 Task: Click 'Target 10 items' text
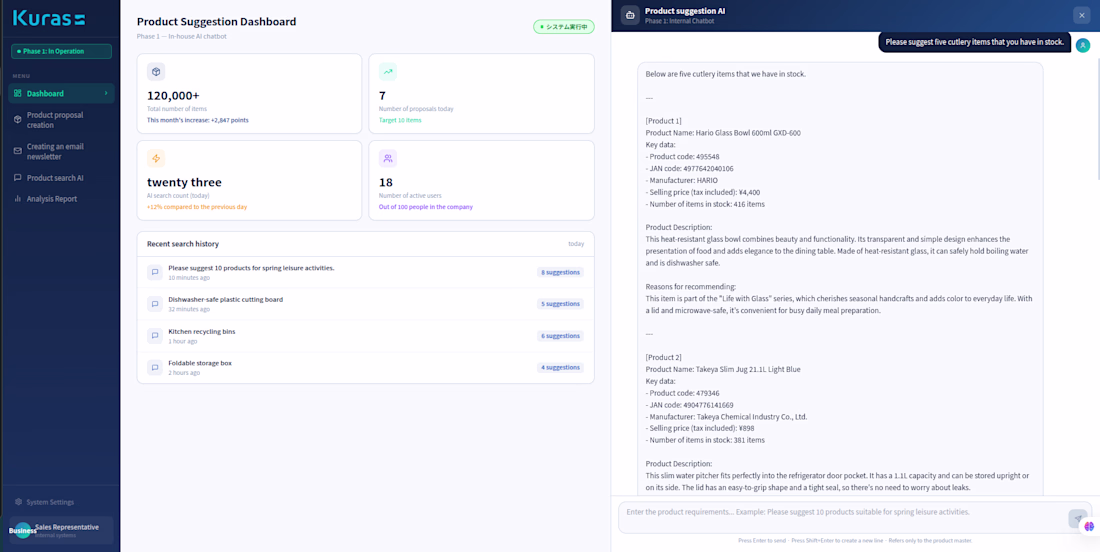coord(400,120)
